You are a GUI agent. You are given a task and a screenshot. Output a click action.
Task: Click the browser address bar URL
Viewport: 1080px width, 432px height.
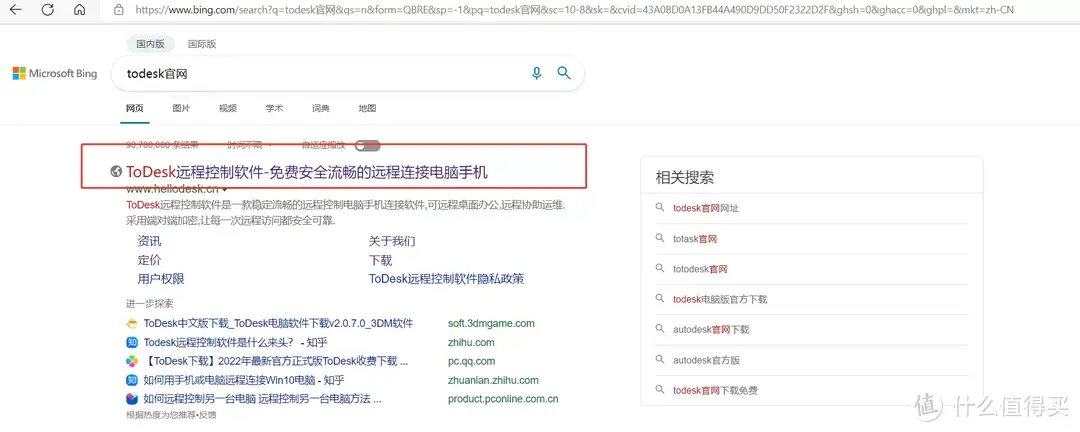point(574,10)
